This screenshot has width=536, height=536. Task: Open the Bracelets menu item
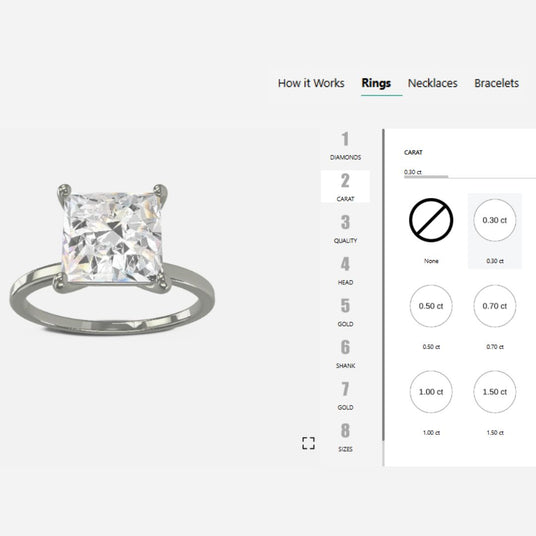[x=496, y=83]
